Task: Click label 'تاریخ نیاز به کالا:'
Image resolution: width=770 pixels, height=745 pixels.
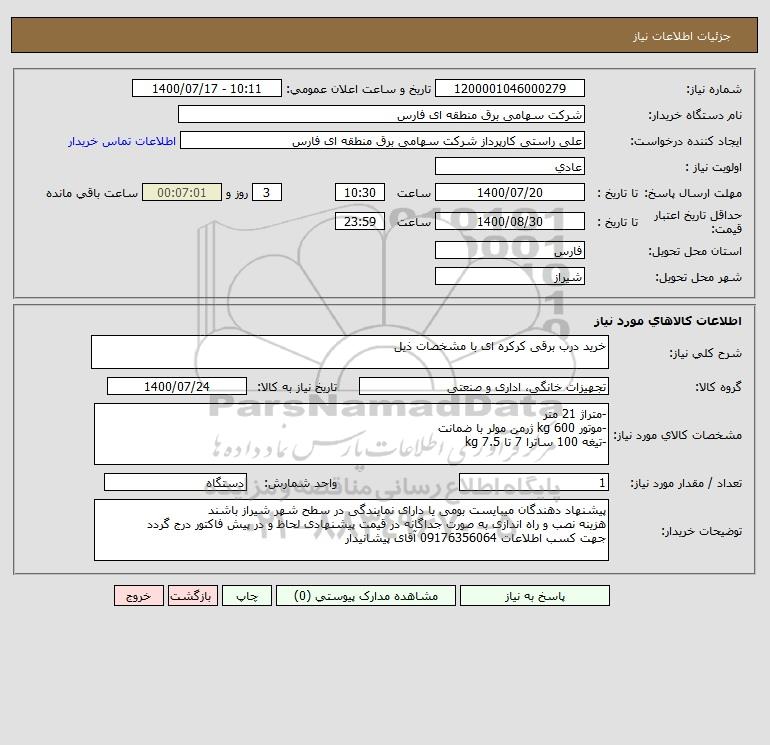Action: click(298, 387)
